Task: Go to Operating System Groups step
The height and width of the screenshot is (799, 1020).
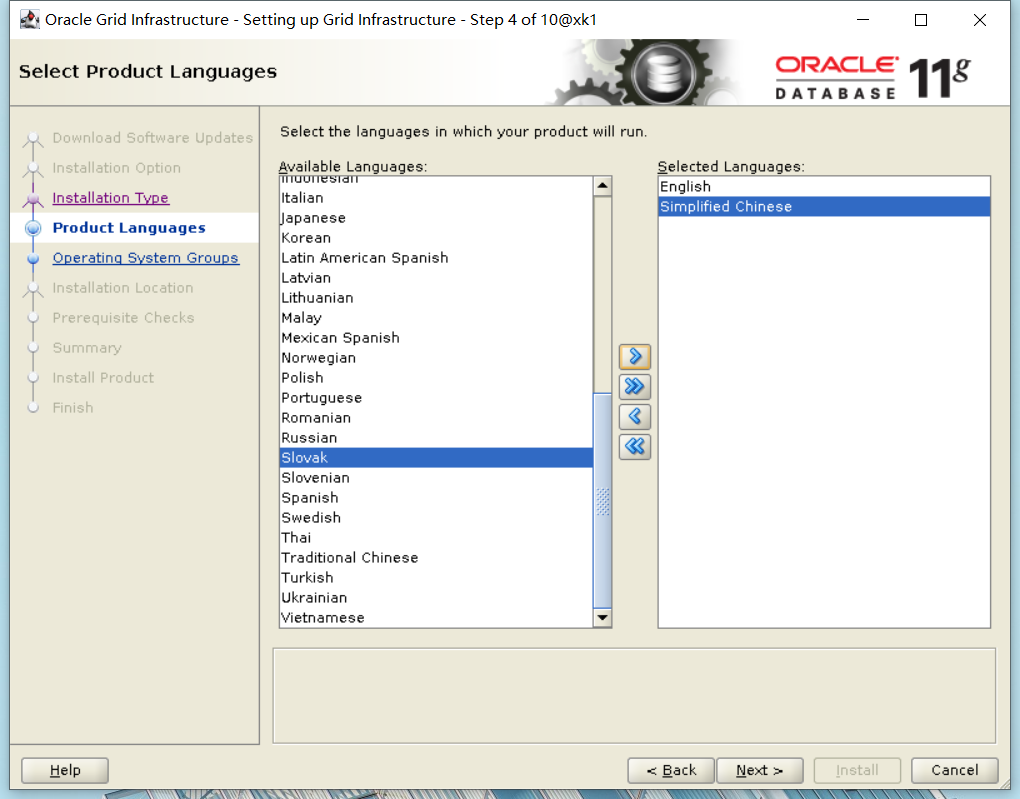Action: (x=146, y=258)
